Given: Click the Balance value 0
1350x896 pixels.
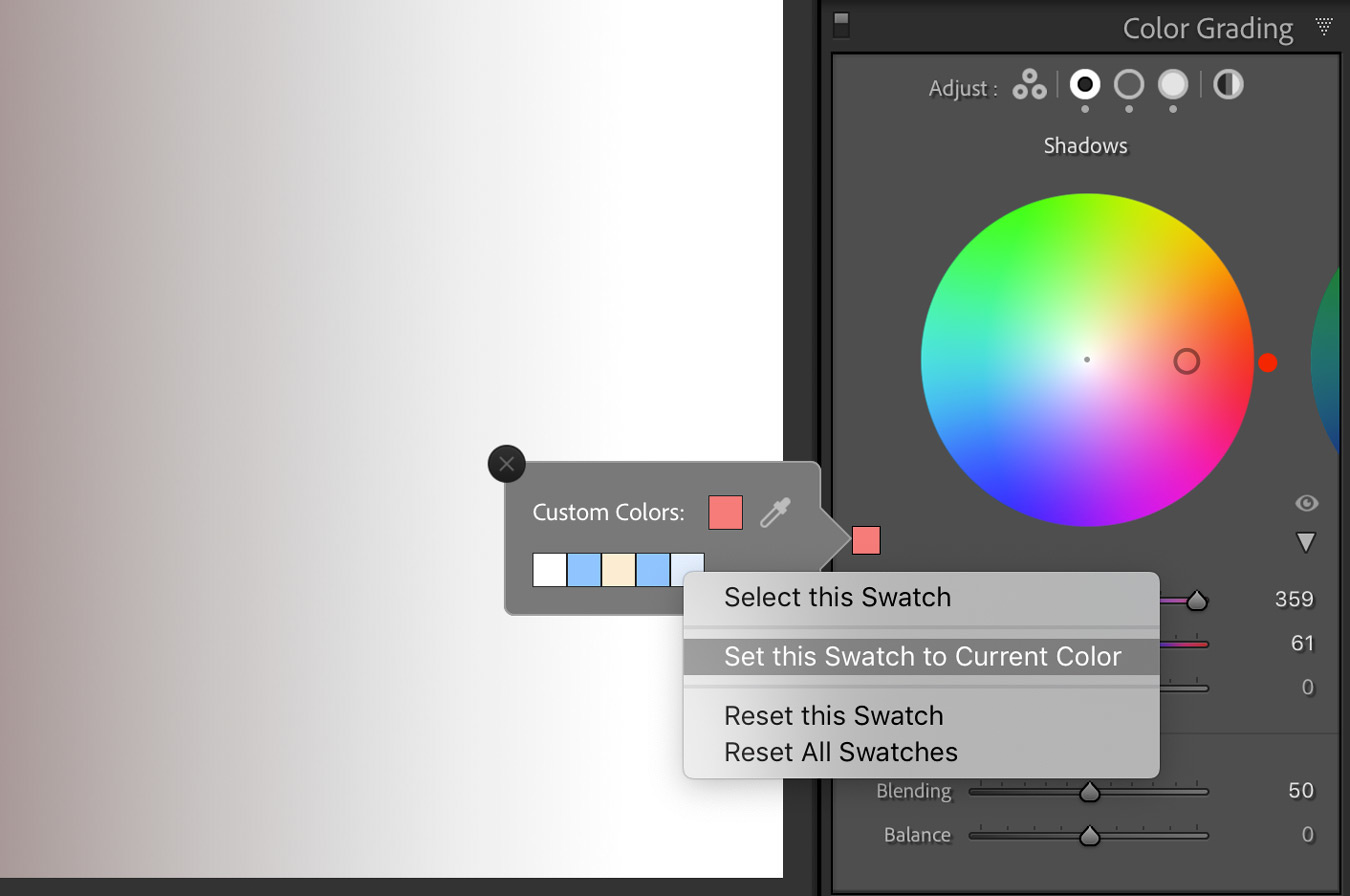Looking at the screenshot, I should (1308, 834).
